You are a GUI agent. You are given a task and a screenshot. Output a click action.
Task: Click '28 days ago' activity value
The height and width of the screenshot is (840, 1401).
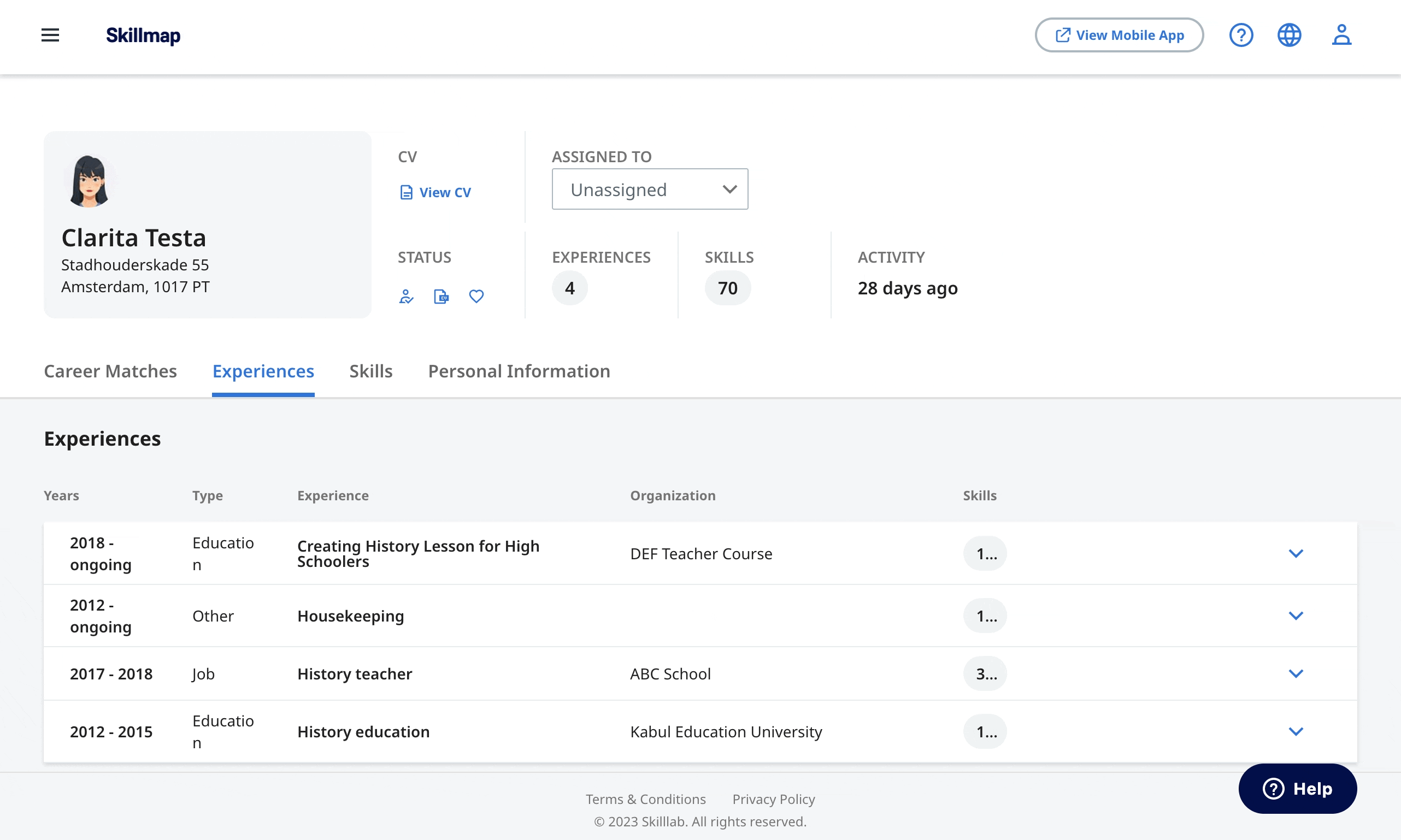point(907,288)
